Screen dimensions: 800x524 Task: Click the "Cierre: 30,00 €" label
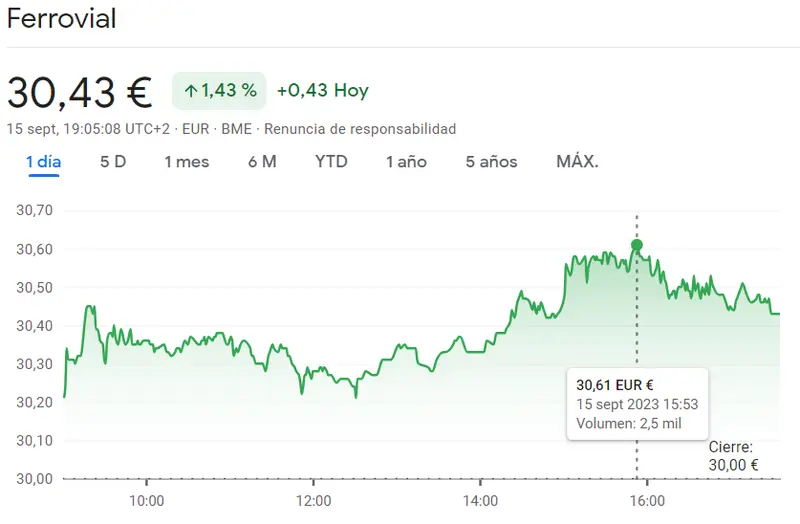[x=733, y=456]
